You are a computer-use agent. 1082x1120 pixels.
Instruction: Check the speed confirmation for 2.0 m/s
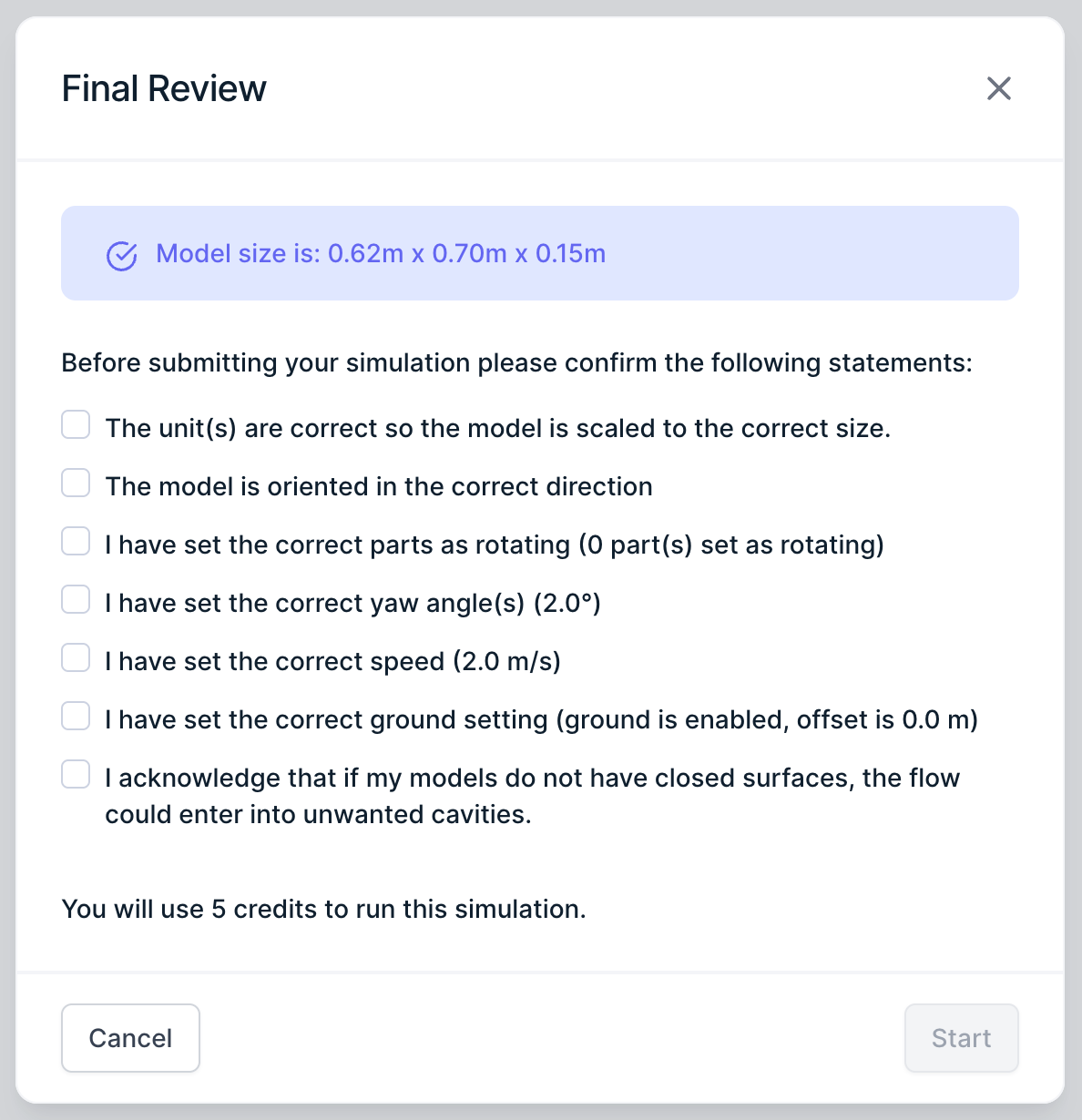click(x=75, y=657)
